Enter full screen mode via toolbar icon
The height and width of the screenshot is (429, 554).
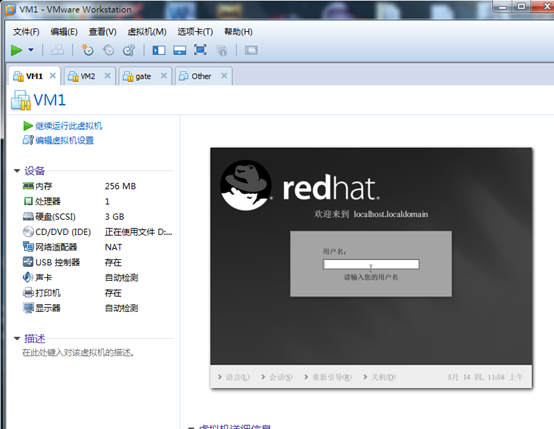click(x=200, y=50)
